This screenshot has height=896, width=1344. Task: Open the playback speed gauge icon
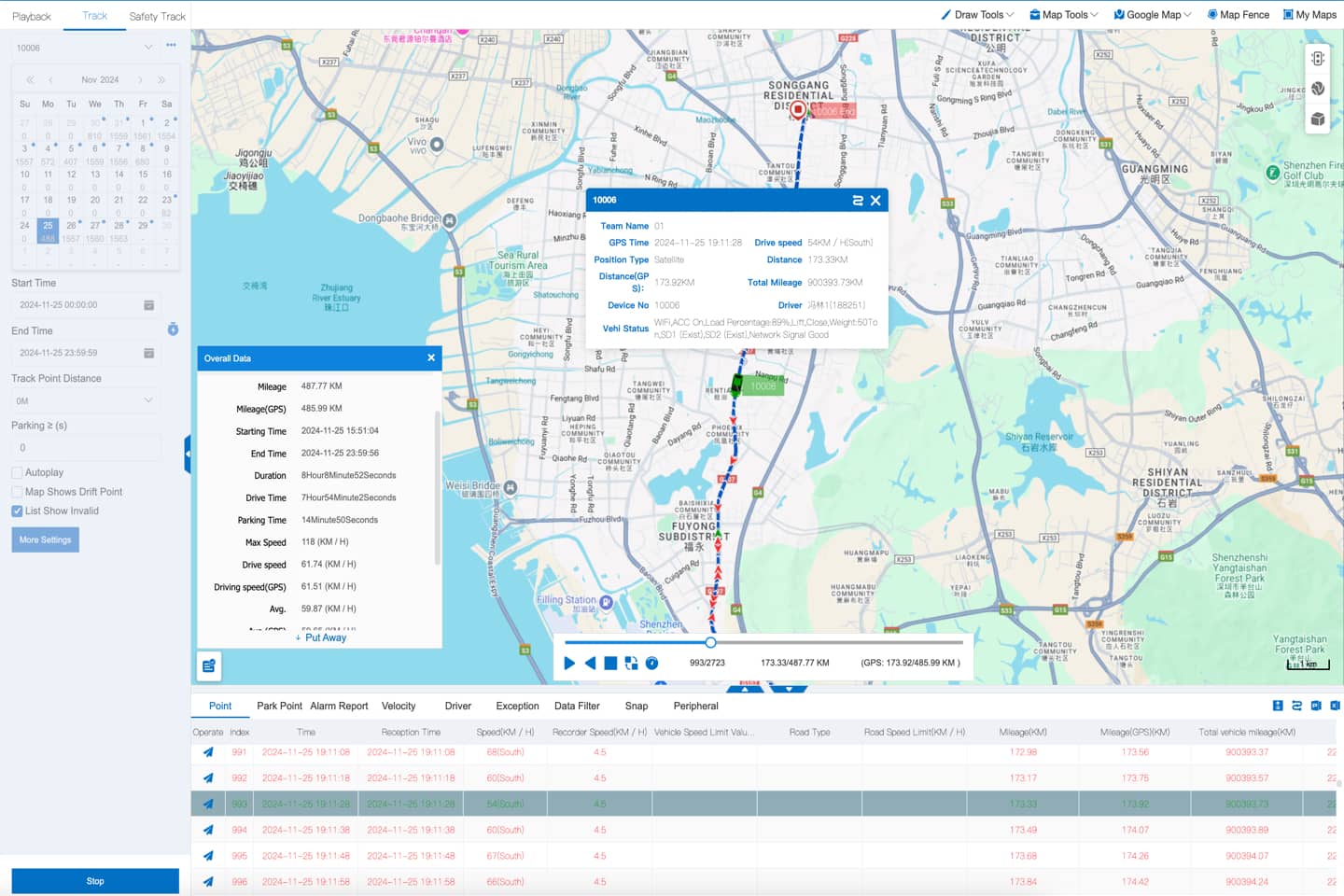[x=652, y=663]
